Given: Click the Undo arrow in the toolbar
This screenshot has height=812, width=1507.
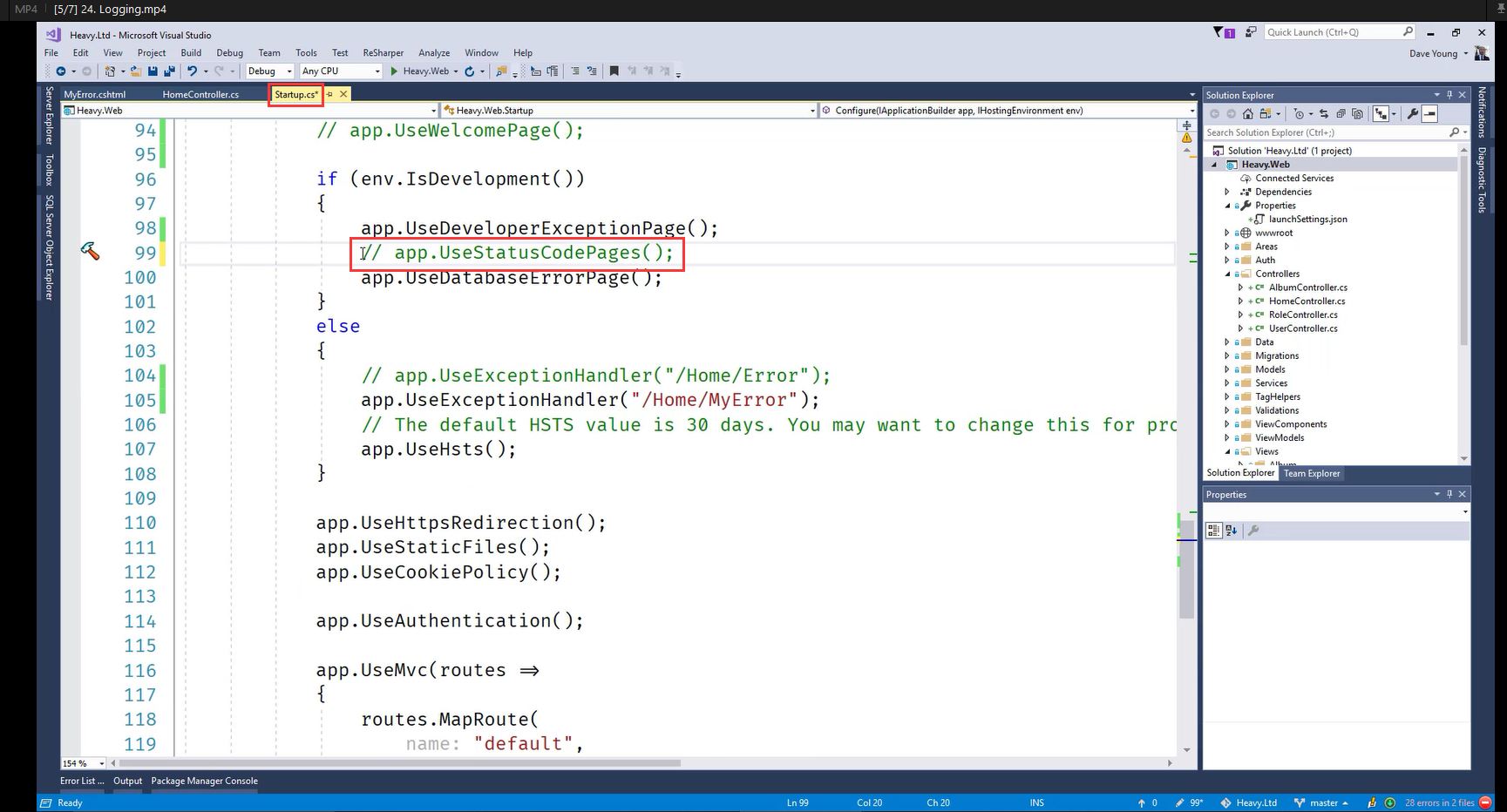Looking at the screenshot, I should (193, 71).
